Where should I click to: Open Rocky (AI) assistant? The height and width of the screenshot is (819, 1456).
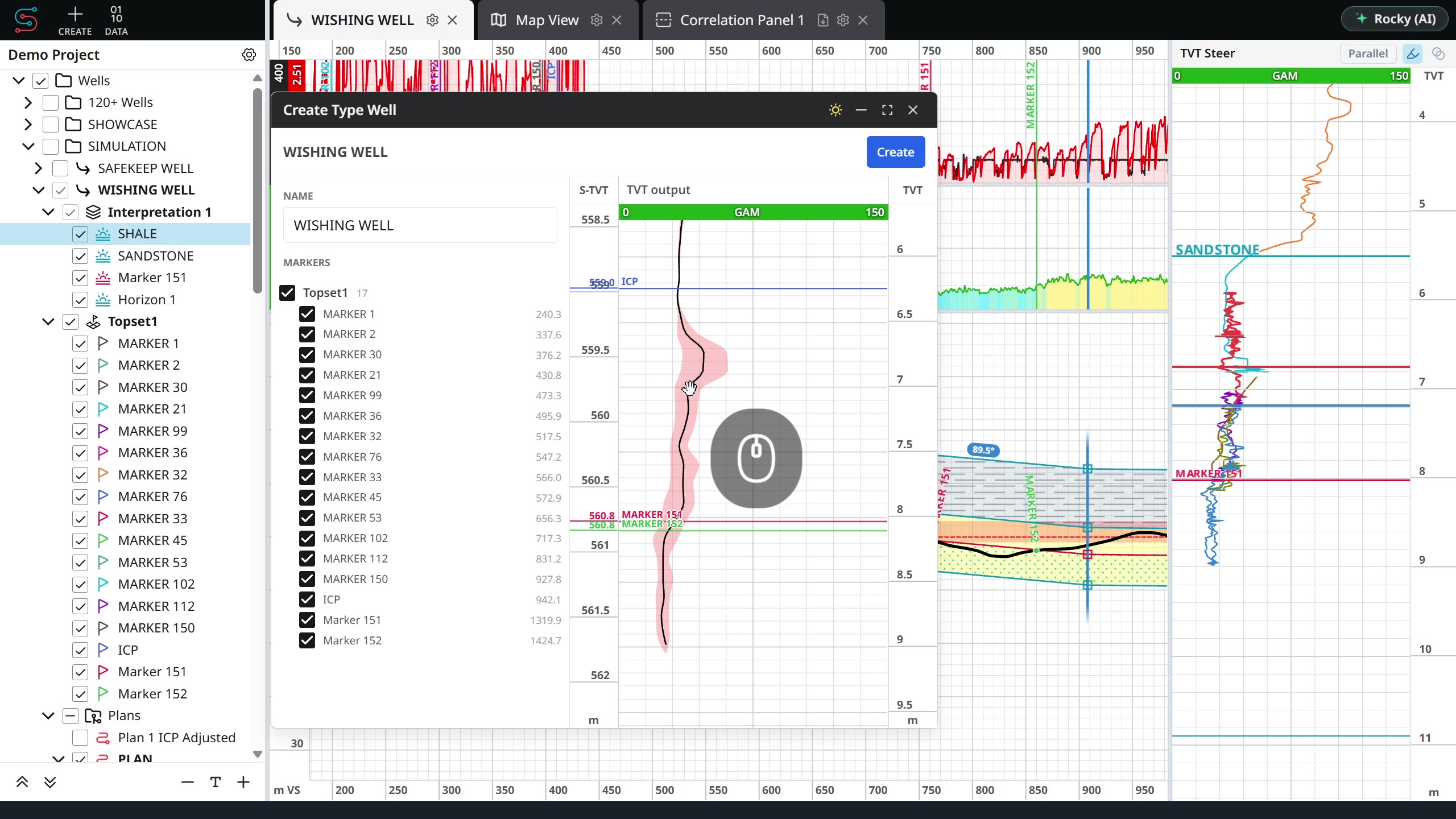(x=1395, y=19)
